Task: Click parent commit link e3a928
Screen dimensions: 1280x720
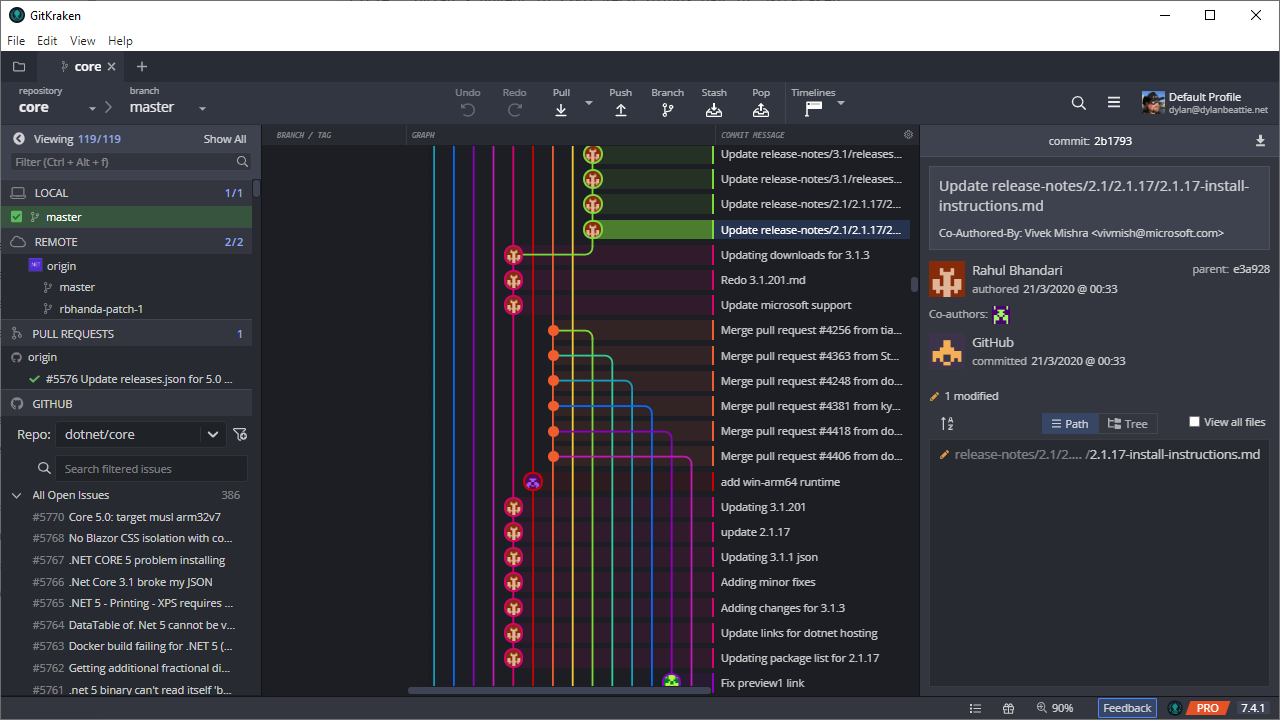Action: (1250, 270)
